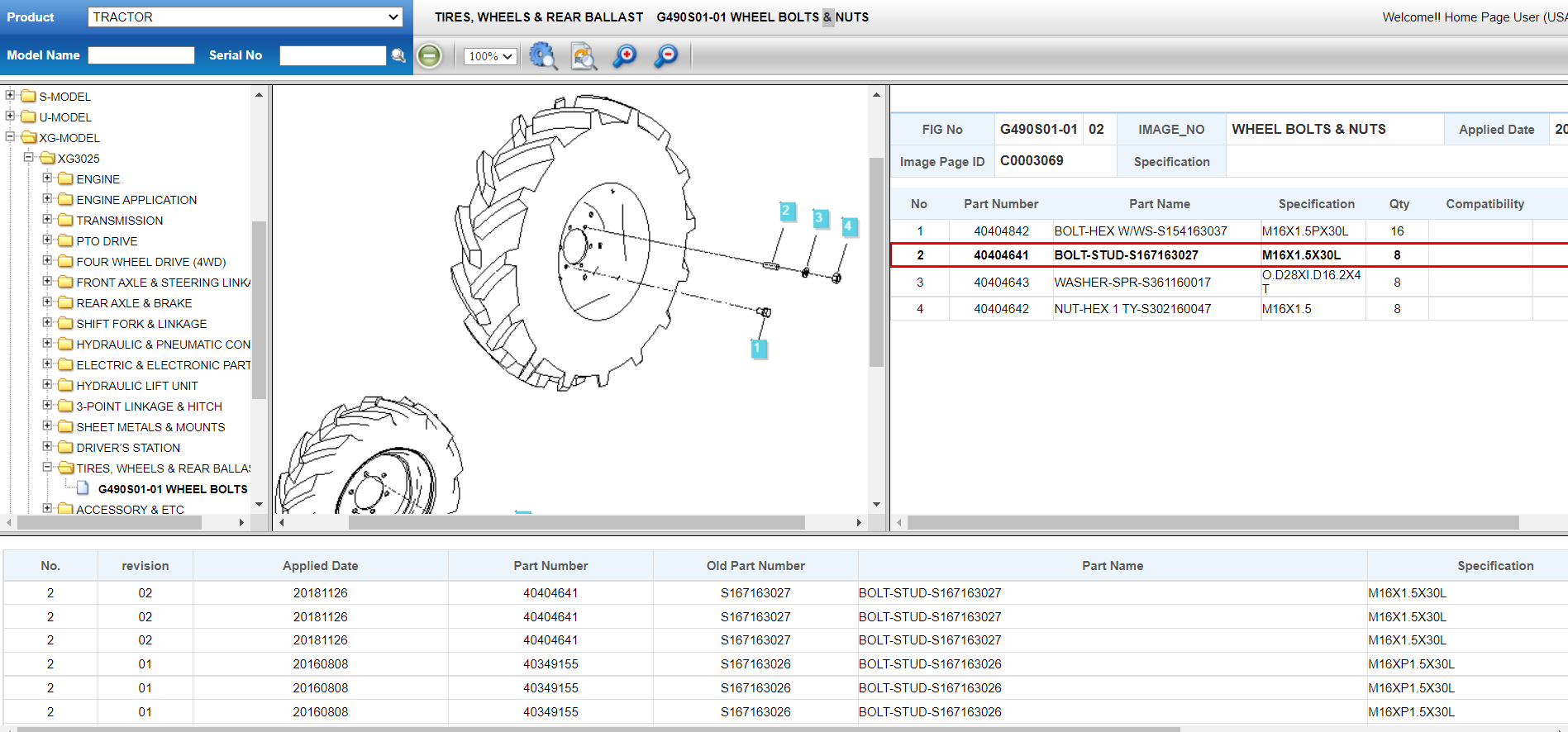
Task: Select part row 40404842 BOLT-HEX
Action: click(x=1228, y=231)
